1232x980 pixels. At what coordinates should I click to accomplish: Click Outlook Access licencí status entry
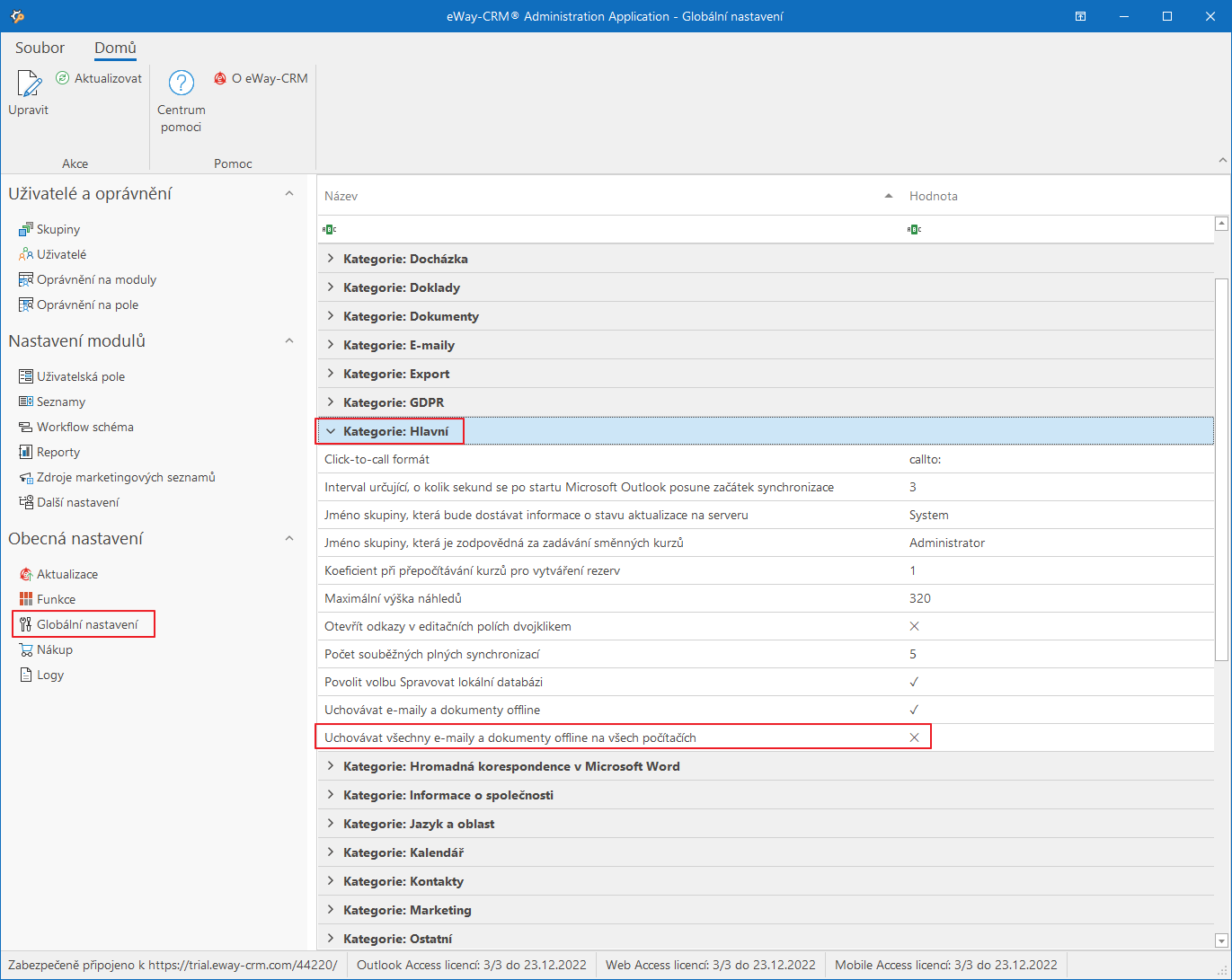coord(472,965)
